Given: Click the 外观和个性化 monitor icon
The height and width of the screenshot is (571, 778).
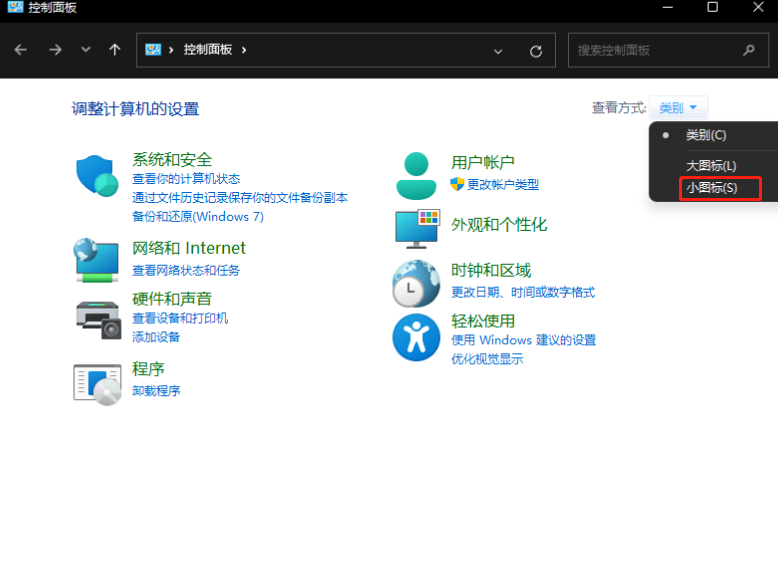Looking at the screenshot, I should tap(416, 227).
